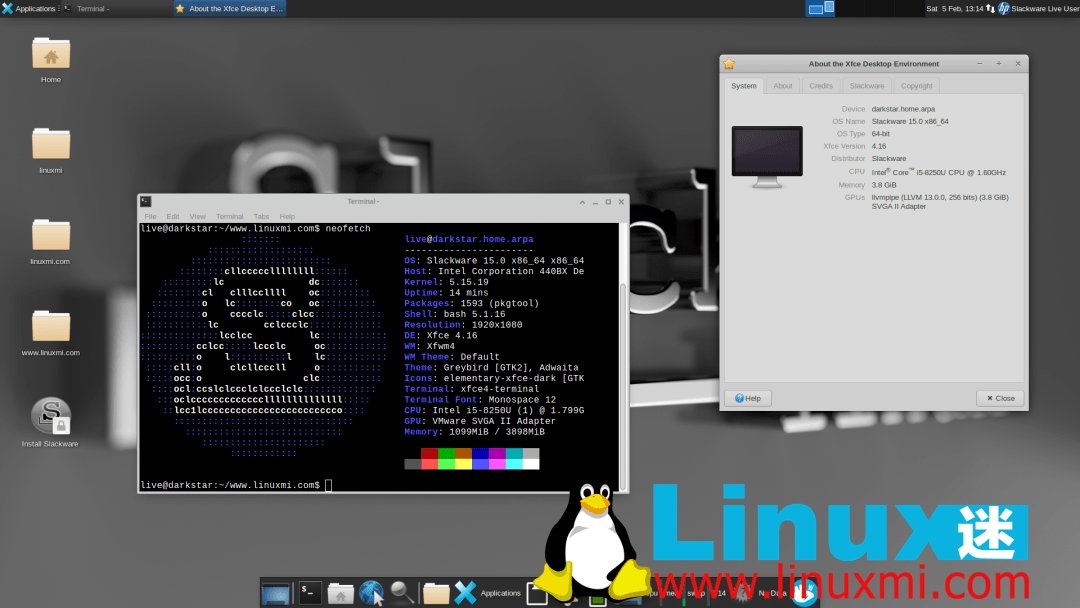Switch to the Copyright tab
1080x608 pixels.
[915, 86]
